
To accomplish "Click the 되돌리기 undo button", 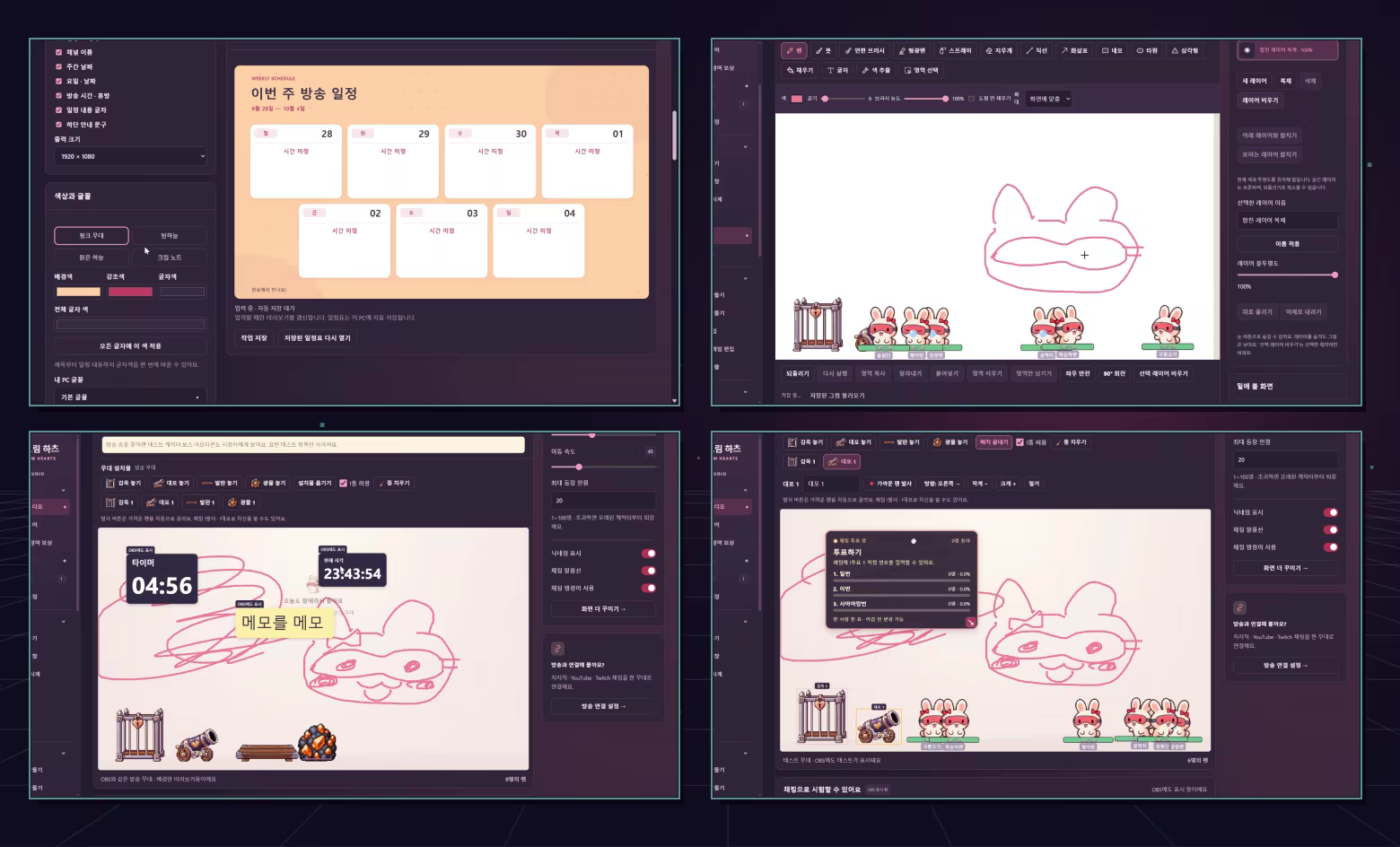I will point(798,373).
